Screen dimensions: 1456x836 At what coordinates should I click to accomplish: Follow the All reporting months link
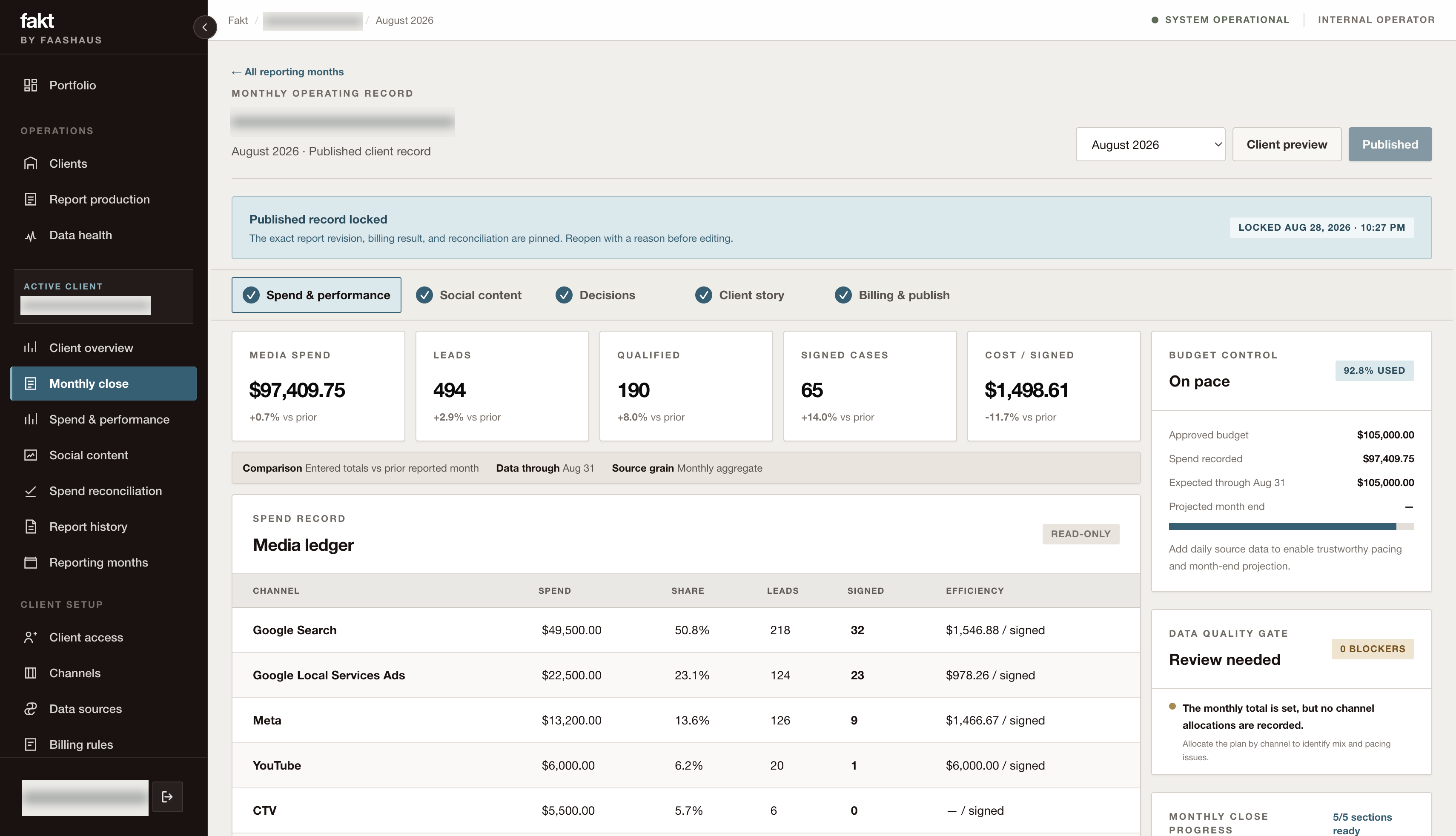(288, 72)
